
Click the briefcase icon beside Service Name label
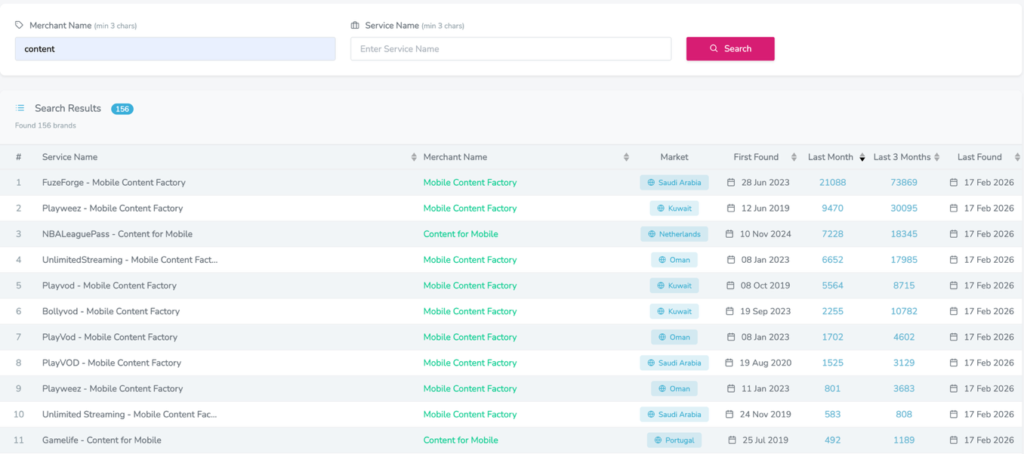point(355,25)
